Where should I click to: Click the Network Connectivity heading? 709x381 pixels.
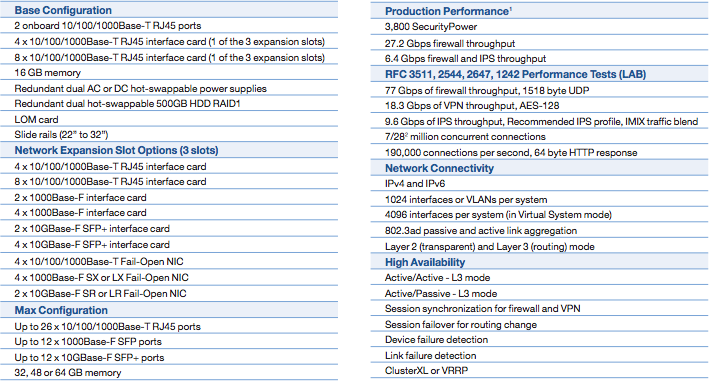coord(439,168)
